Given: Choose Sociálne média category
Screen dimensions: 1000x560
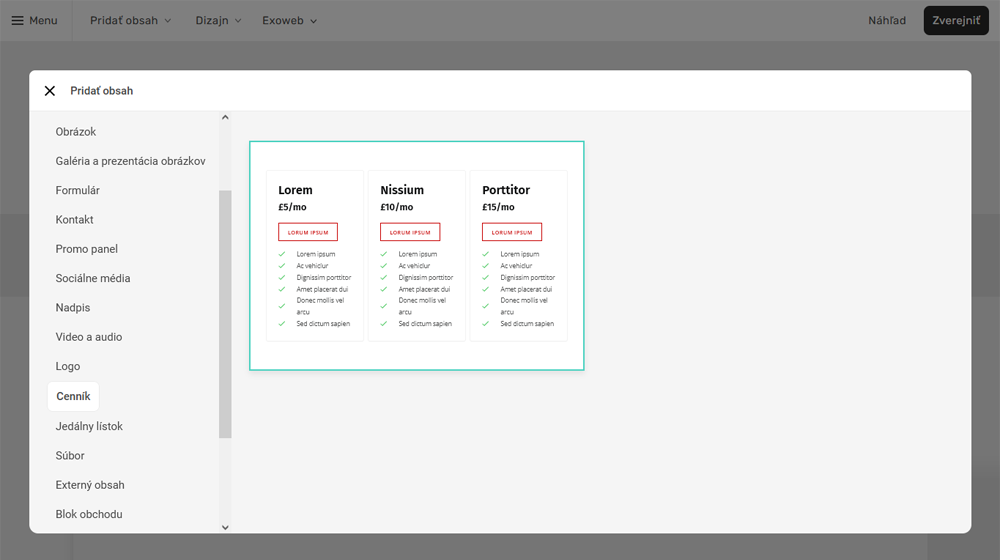Looking at the screenshot, I should pos(93,278).
